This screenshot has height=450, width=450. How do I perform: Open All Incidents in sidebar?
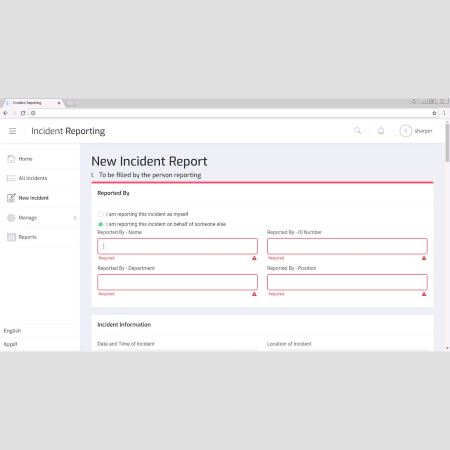point(40,178)
